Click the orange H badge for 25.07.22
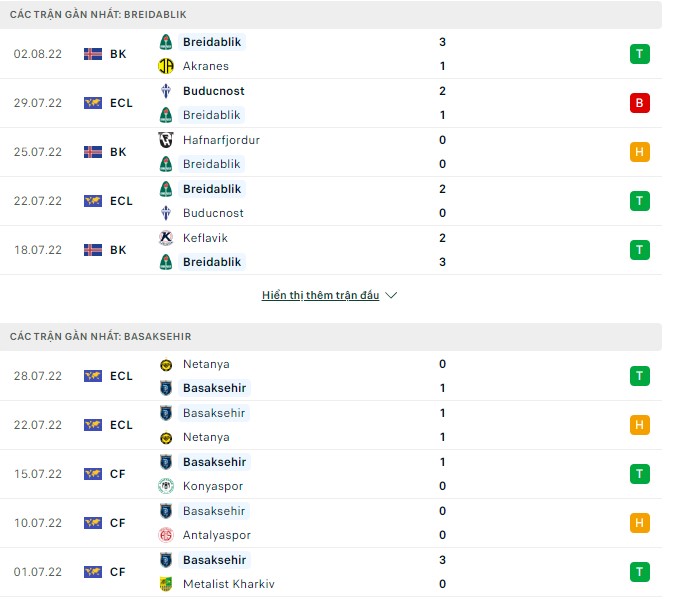 (x=640, y=152)
